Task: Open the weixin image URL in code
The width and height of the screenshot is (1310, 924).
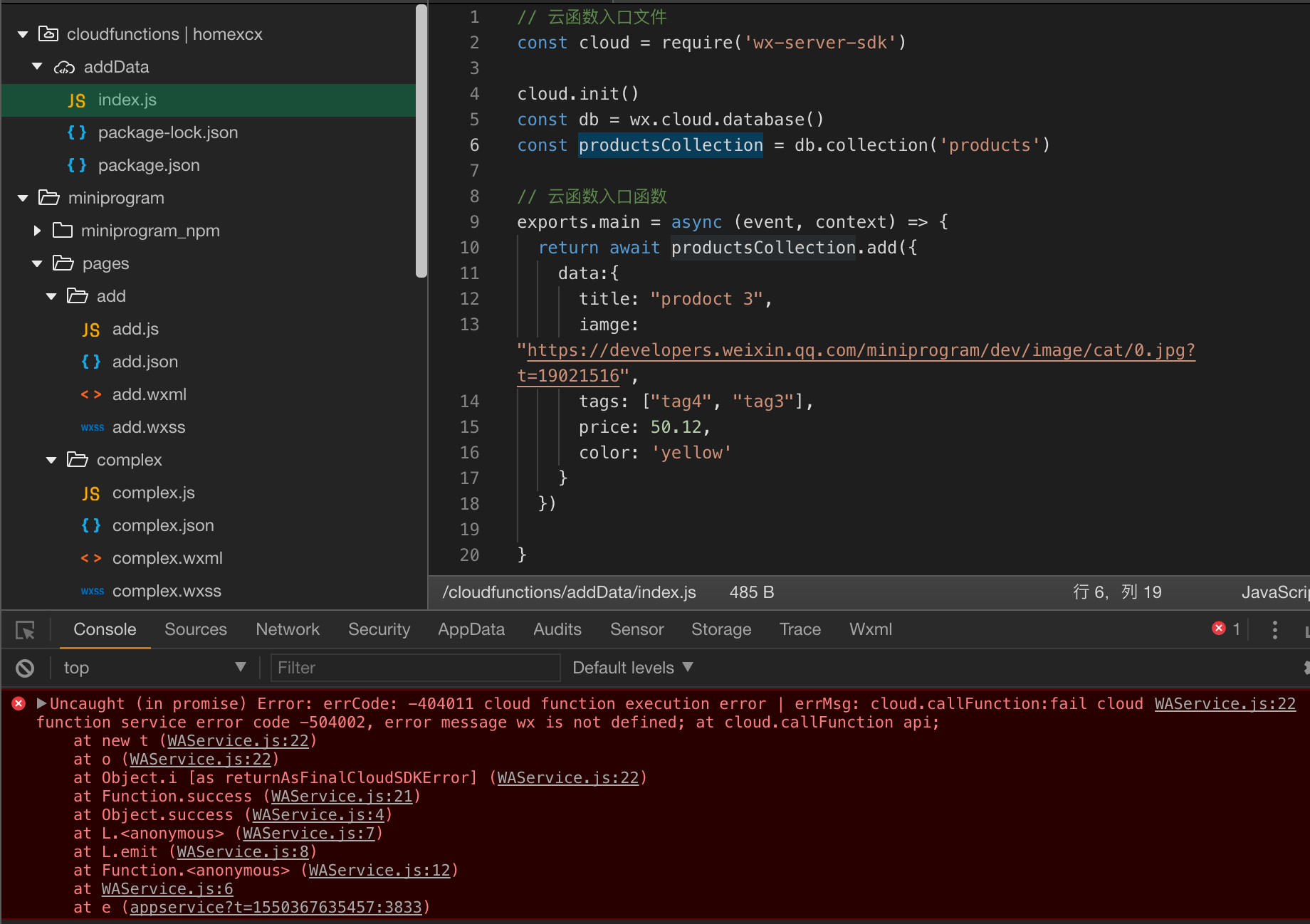Action: point(861,350)
